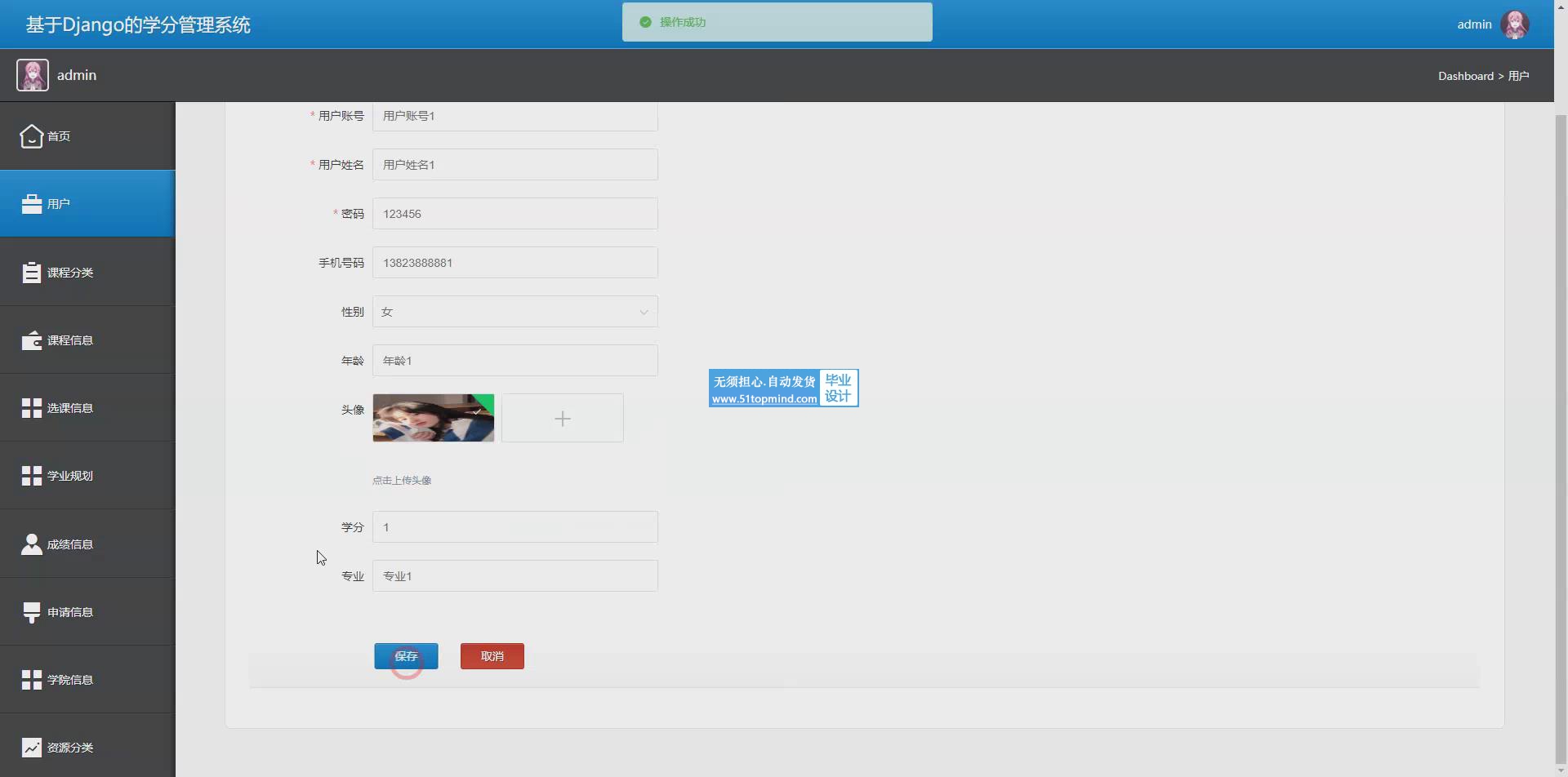The image size is (1568, 777).
Task: Click the home house icon in sidebar
Action: 32,136
